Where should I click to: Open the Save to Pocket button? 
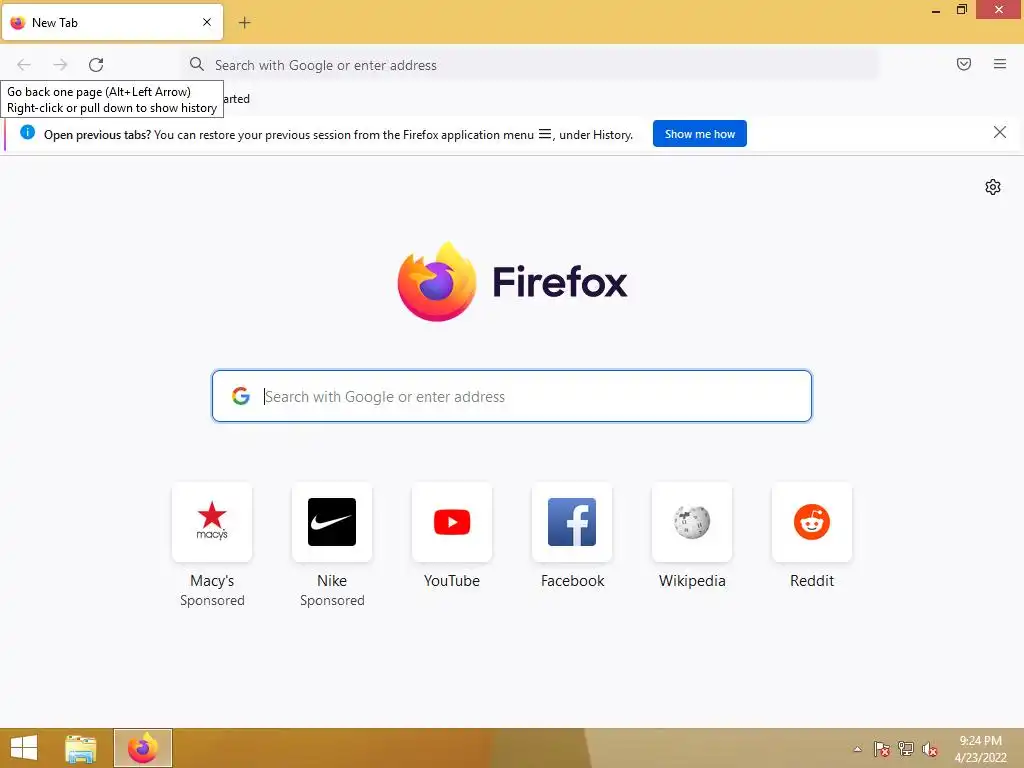[x=964, y=64]
